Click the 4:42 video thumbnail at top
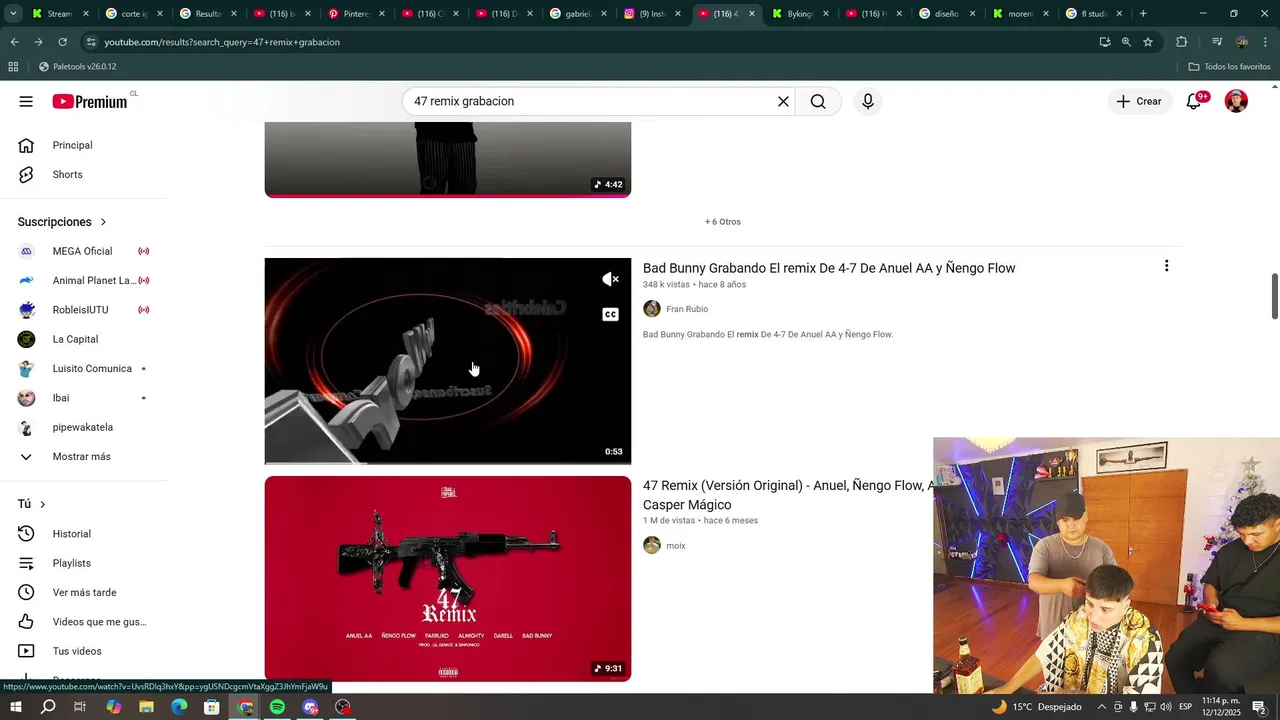 pyautogui.click(x=447, y=159)
